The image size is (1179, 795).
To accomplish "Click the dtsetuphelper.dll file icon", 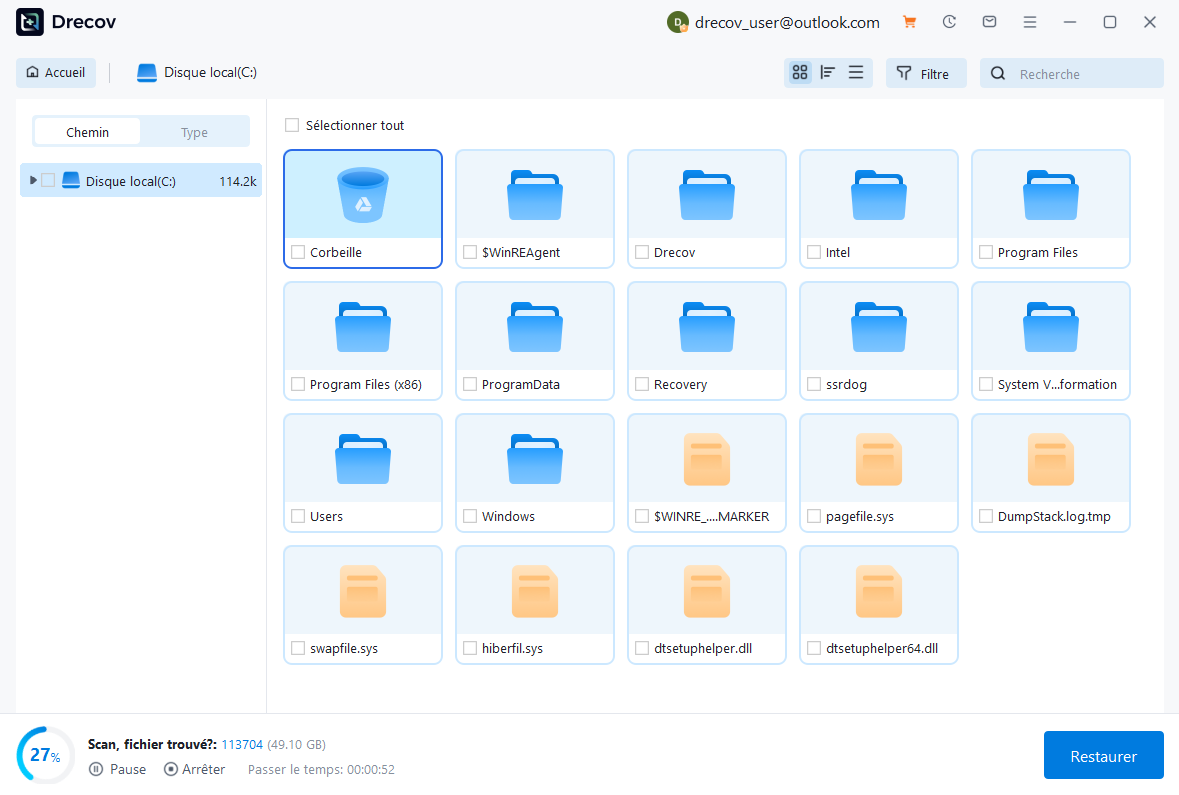I will [707, 591].
